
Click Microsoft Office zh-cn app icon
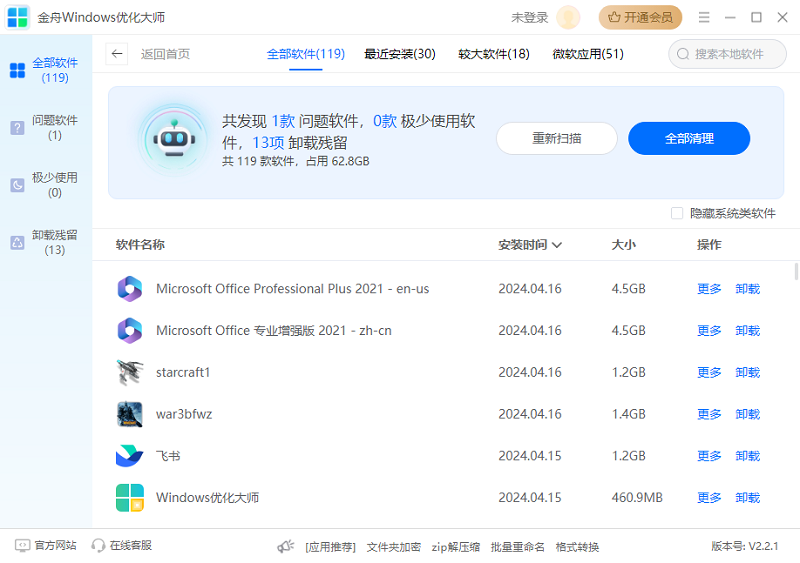pyautogui.click(x=130, y=331)
